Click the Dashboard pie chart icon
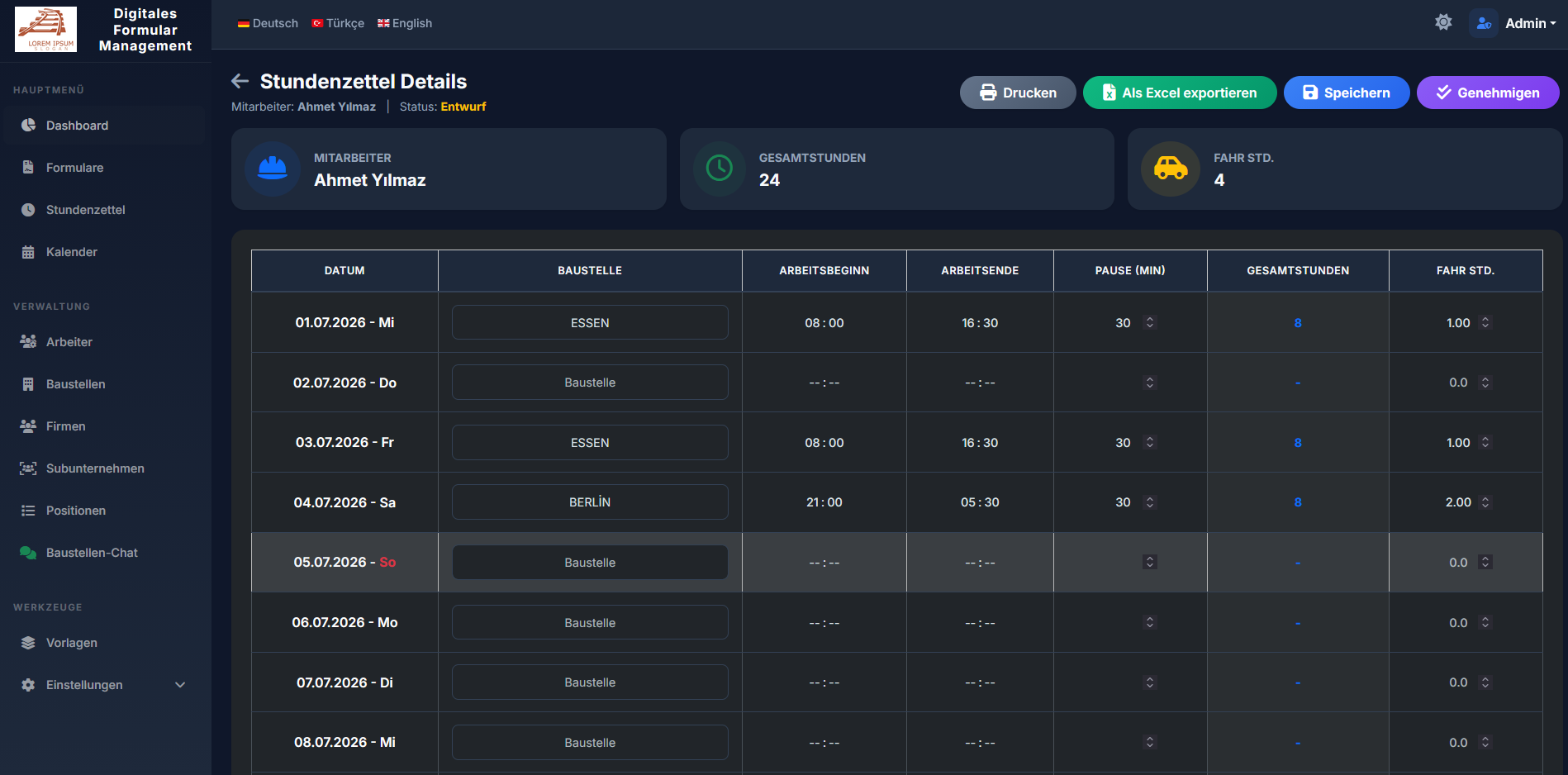Screen dimensions: 1568x775 (x=28, y=125)
